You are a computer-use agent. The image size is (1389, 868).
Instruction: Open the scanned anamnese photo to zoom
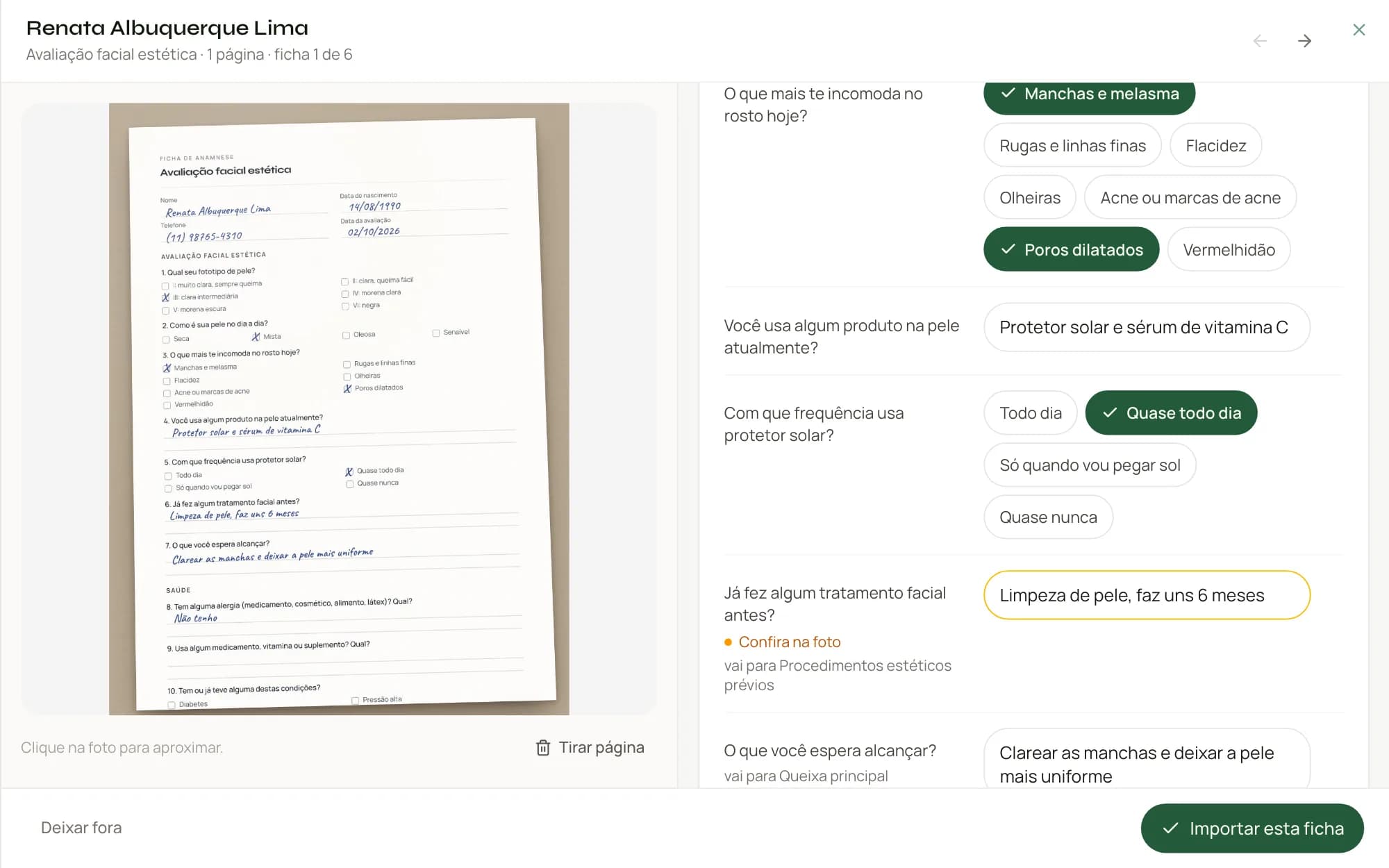pyautogui.click(x=339, y=409)
